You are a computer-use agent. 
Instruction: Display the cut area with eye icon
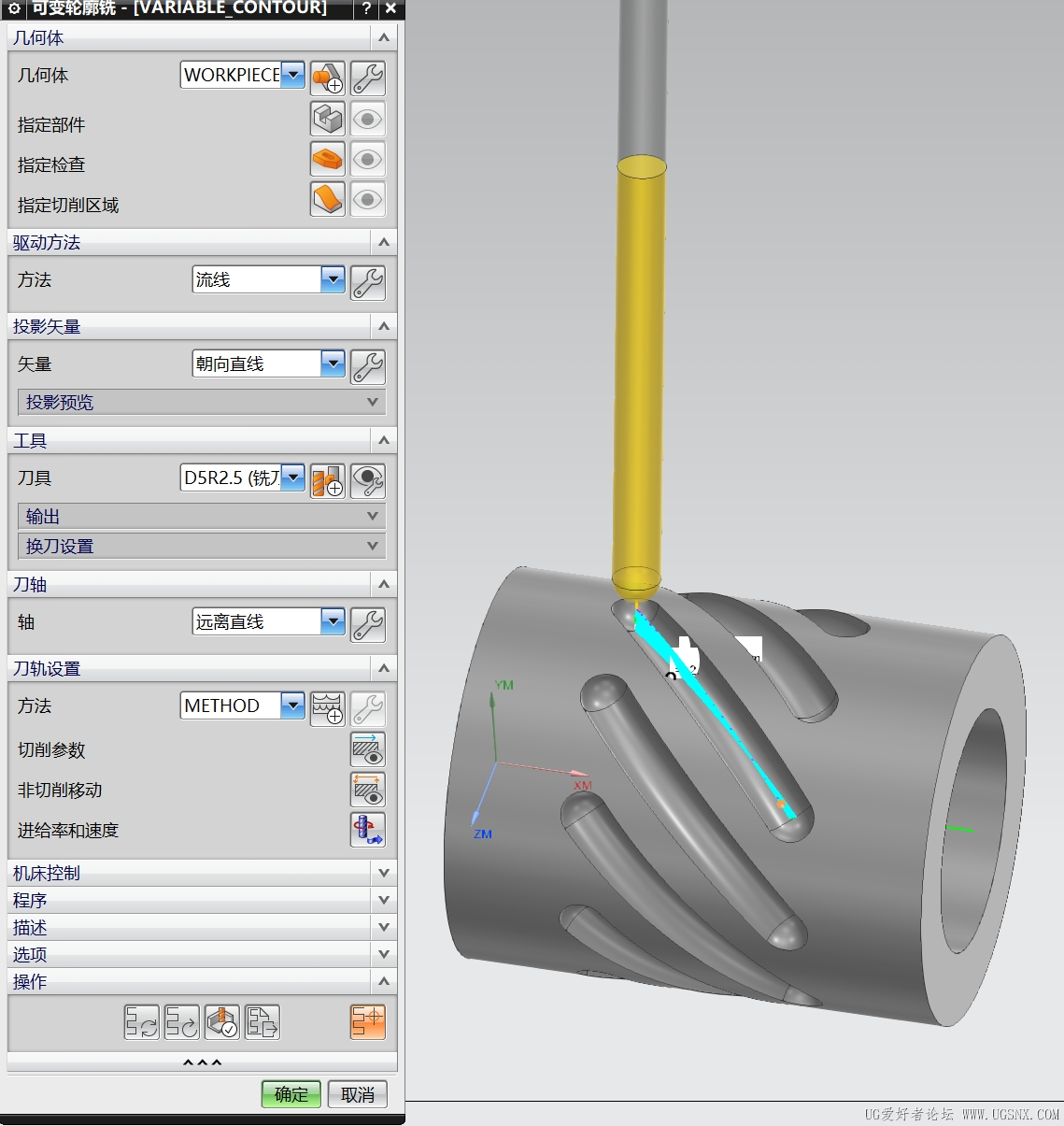(x=368, y=199)
